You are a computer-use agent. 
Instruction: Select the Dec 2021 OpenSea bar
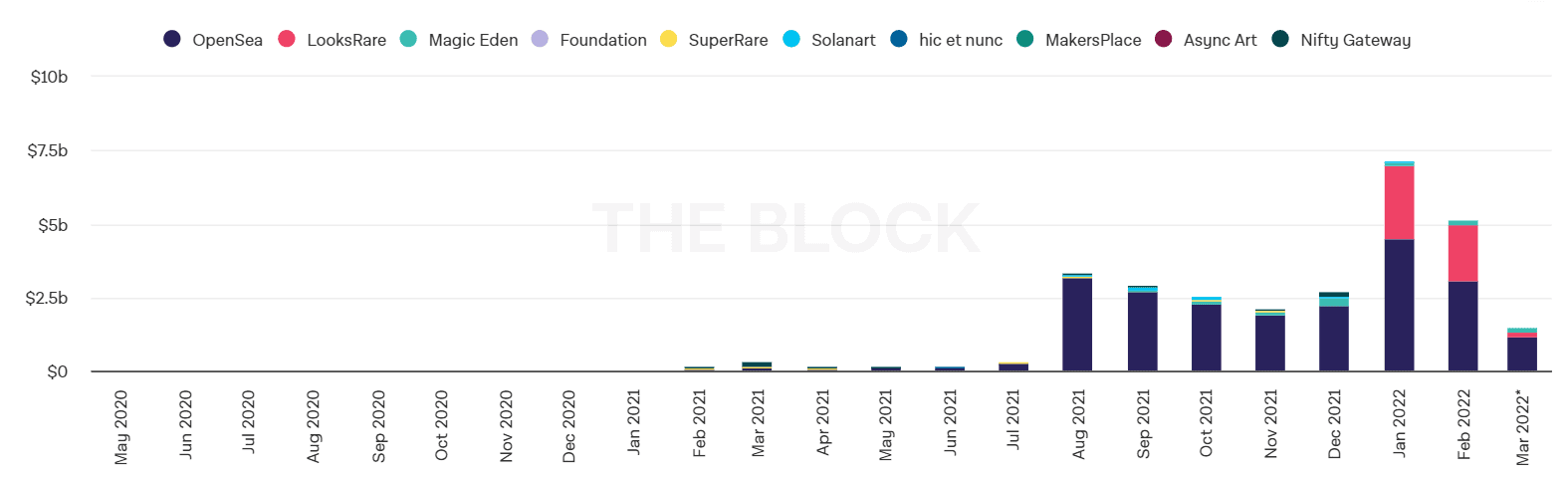coord(1334,339)
